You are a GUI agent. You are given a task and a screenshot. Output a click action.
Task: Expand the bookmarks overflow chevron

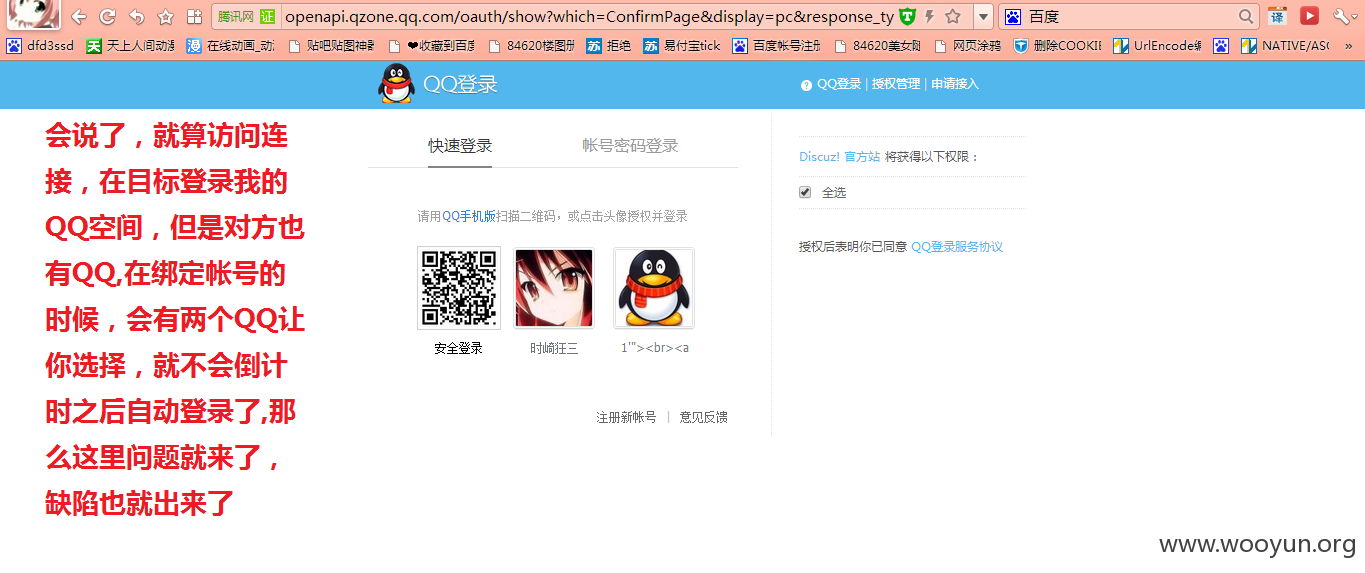pyautogui.click(x=1348, y=46)
